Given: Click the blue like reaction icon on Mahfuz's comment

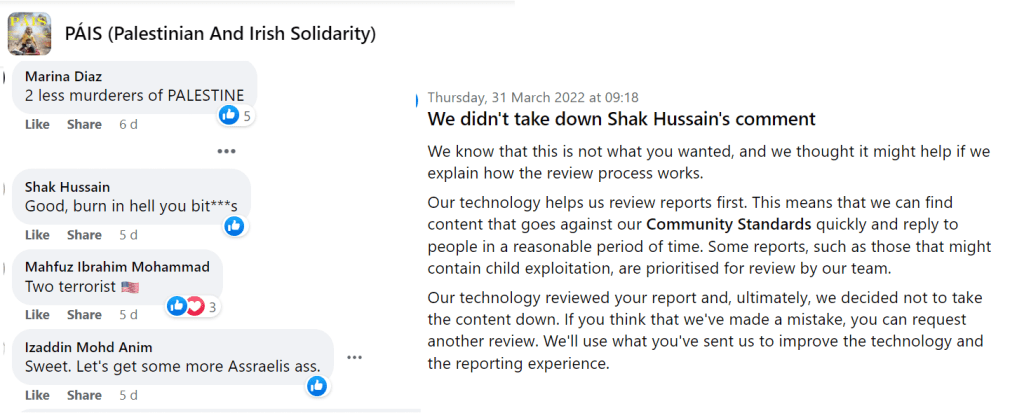Looking at the screenshot, I should click(177, 306).
